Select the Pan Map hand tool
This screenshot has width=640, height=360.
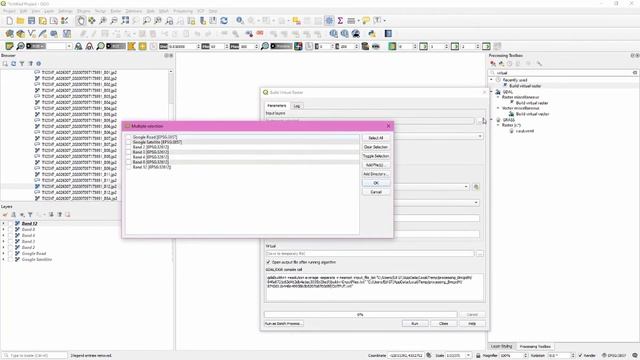click(81, 20)
